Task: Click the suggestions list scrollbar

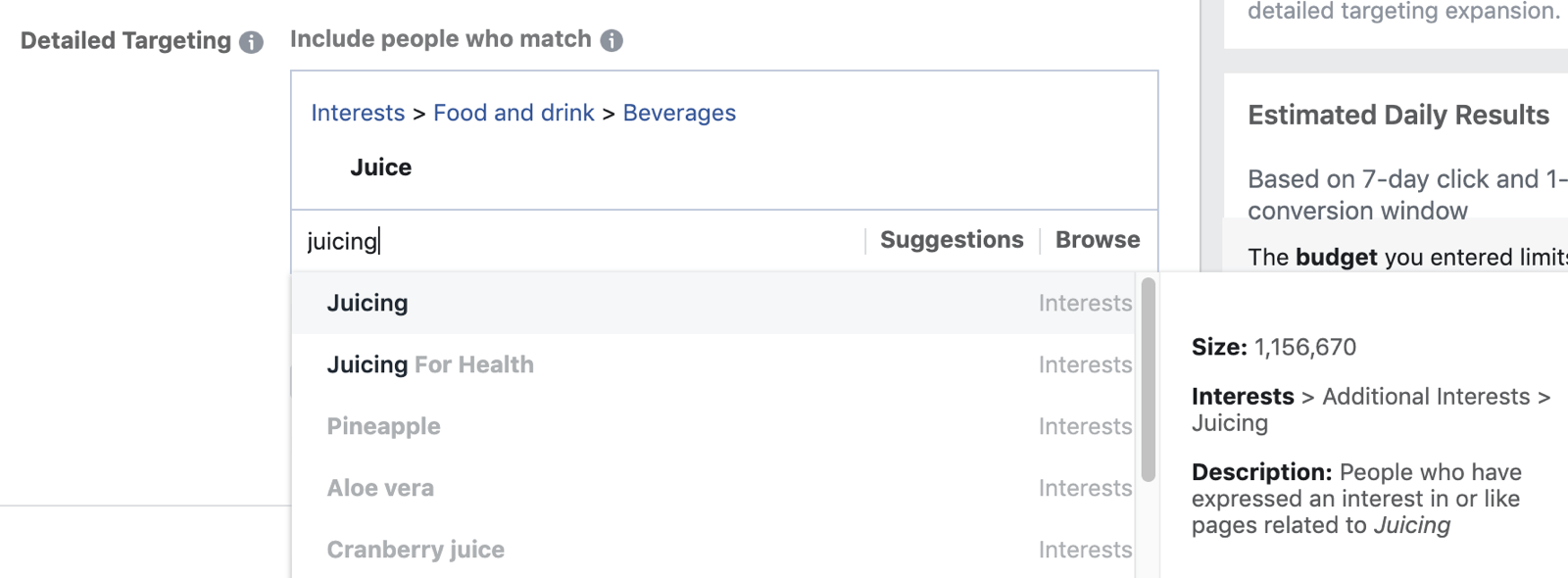Action: point(1148,379)
